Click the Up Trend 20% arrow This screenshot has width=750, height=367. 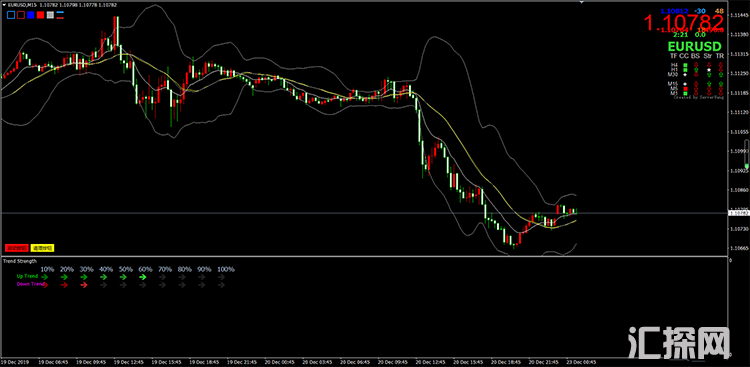[x=64, y=277]
